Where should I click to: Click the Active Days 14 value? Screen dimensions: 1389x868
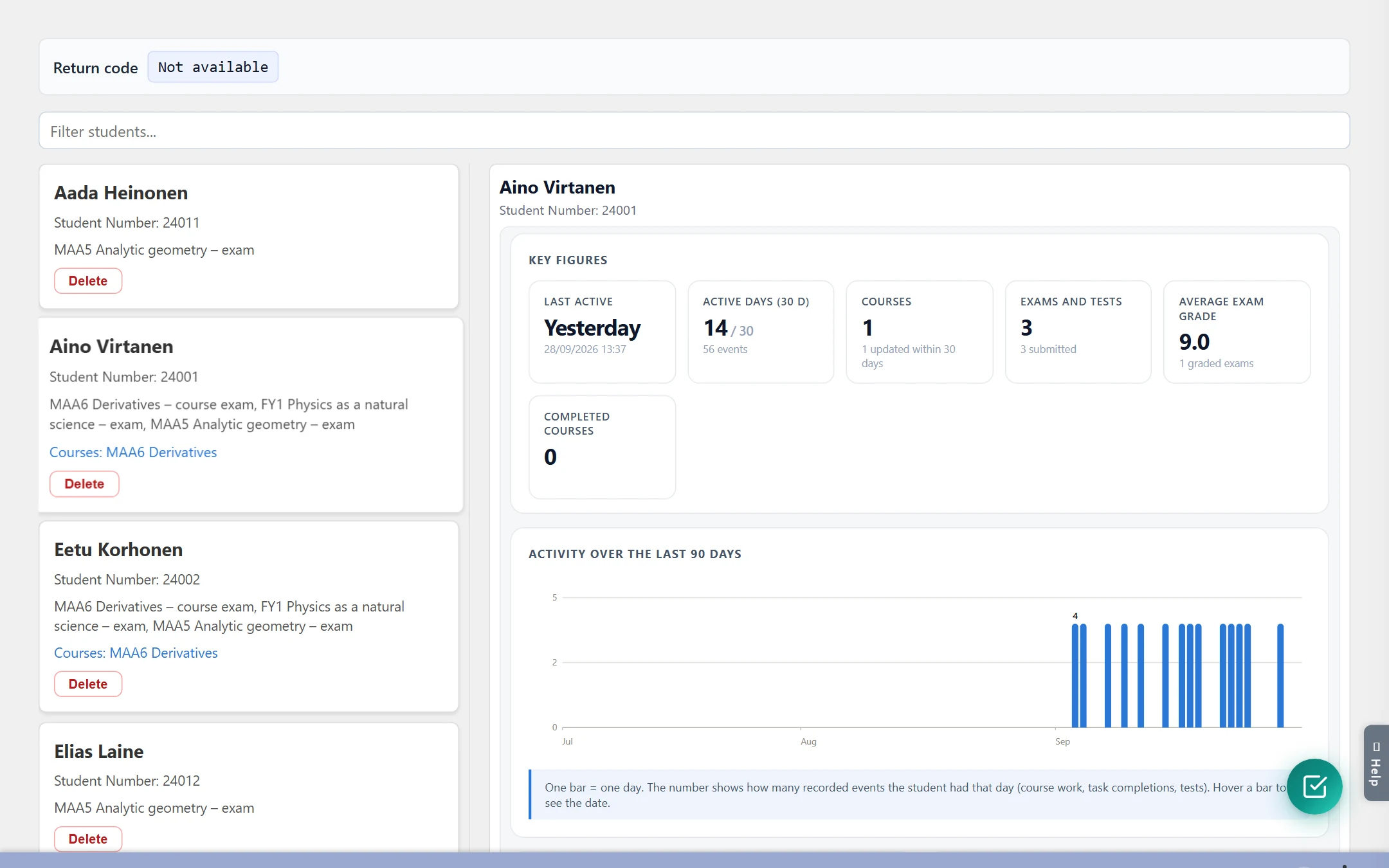716,328
